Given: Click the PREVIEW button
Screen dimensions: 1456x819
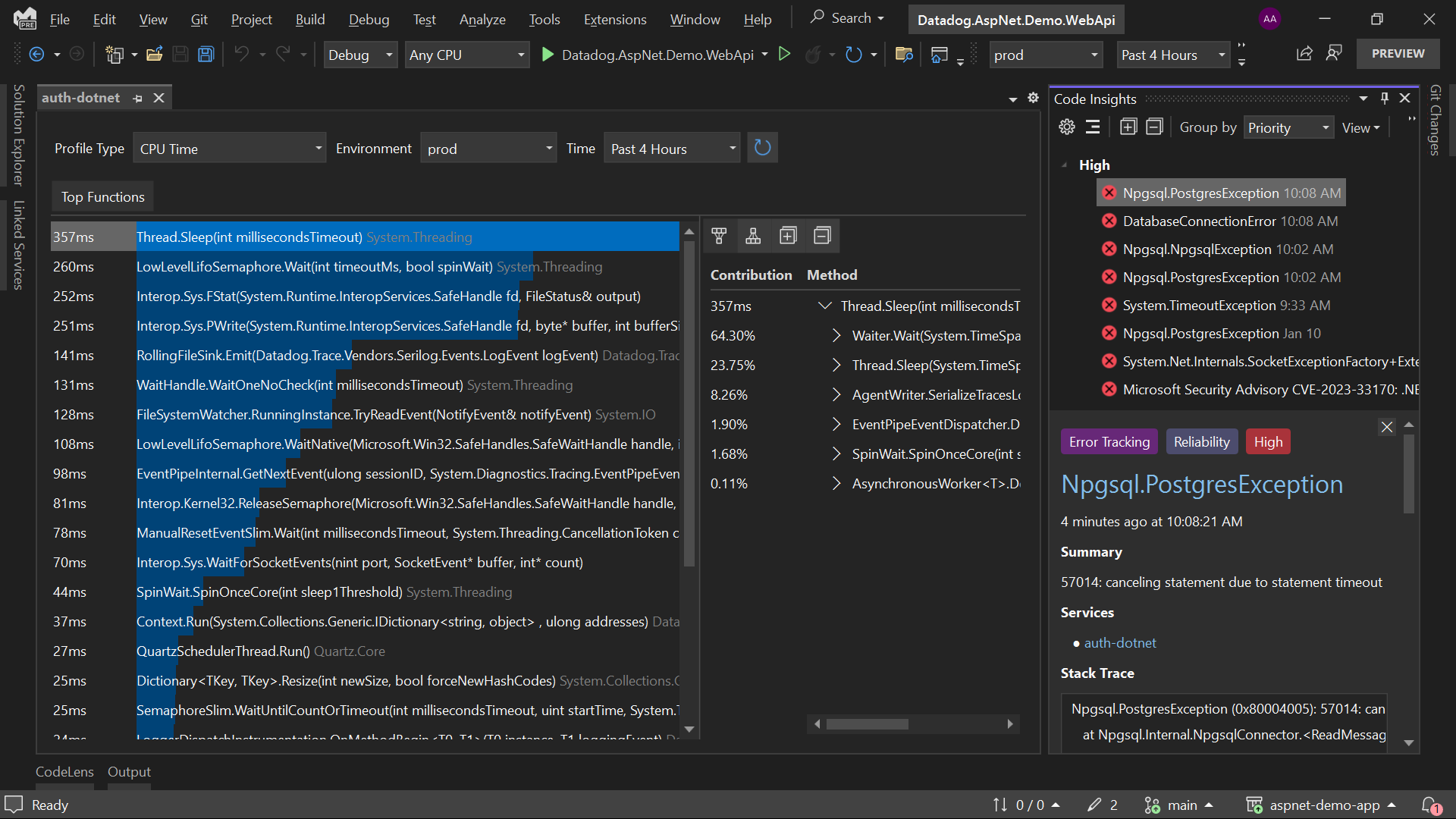Looking at the screenshot, I should coord(1398,53).
